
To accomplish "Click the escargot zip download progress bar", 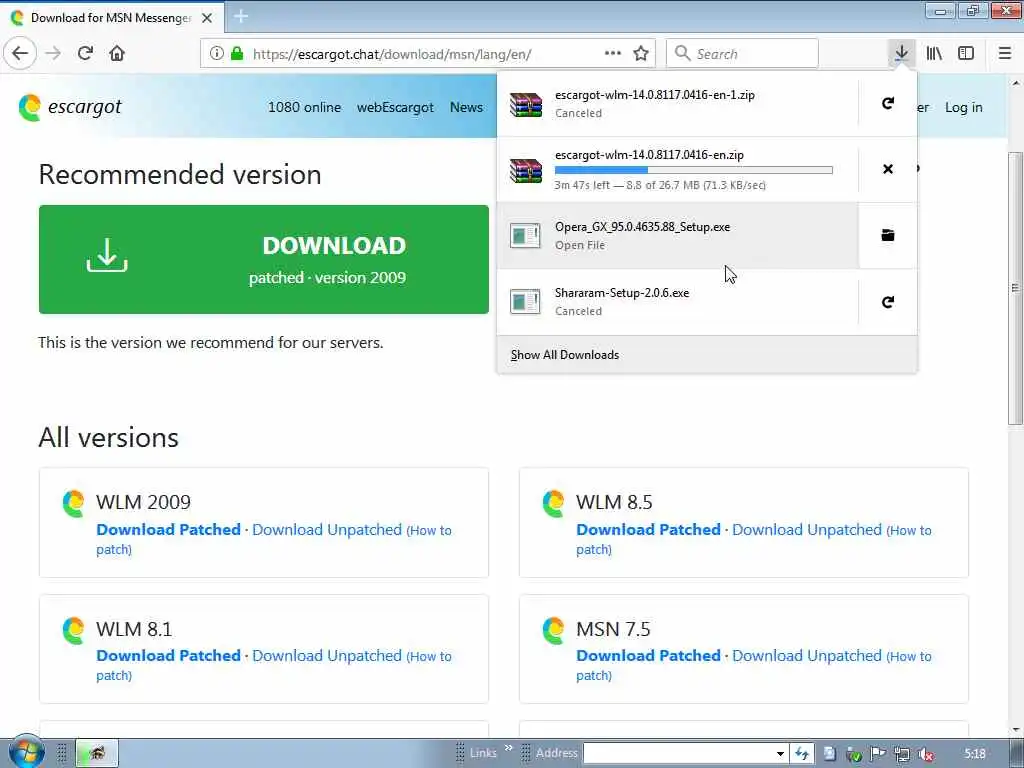I will coord(694,170).
